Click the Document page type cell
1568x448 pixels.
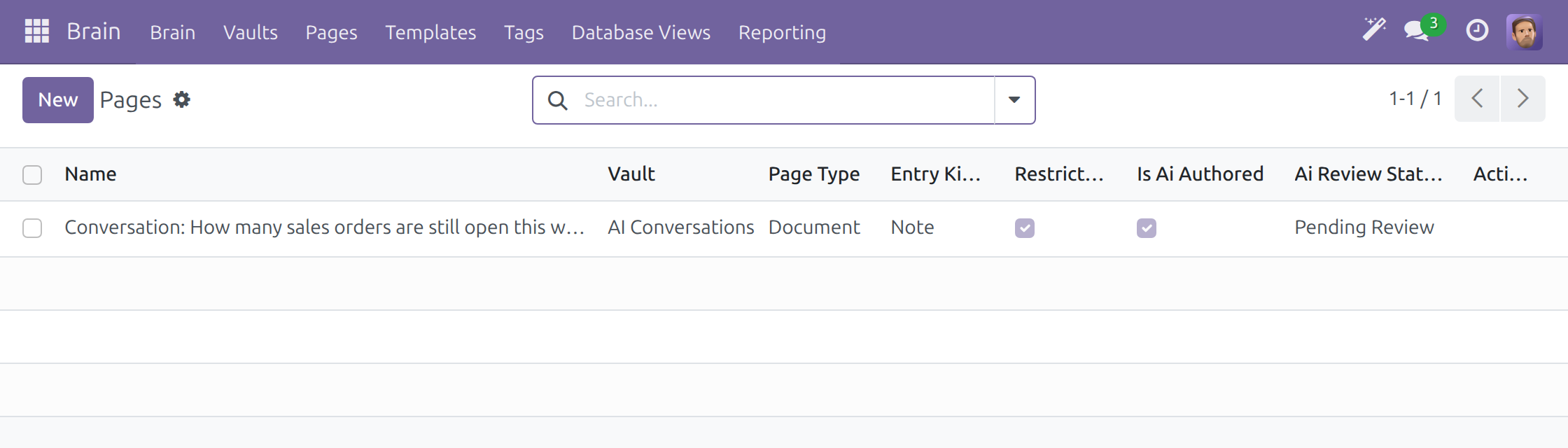pos(814,227)
